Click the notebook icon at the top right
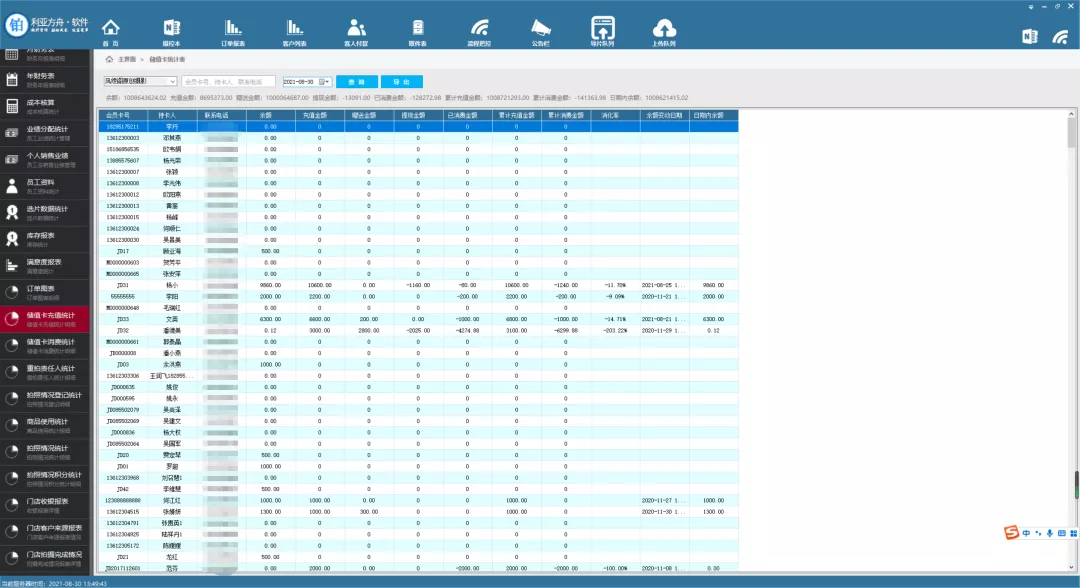1080x588 pixels. (1030, 36)
